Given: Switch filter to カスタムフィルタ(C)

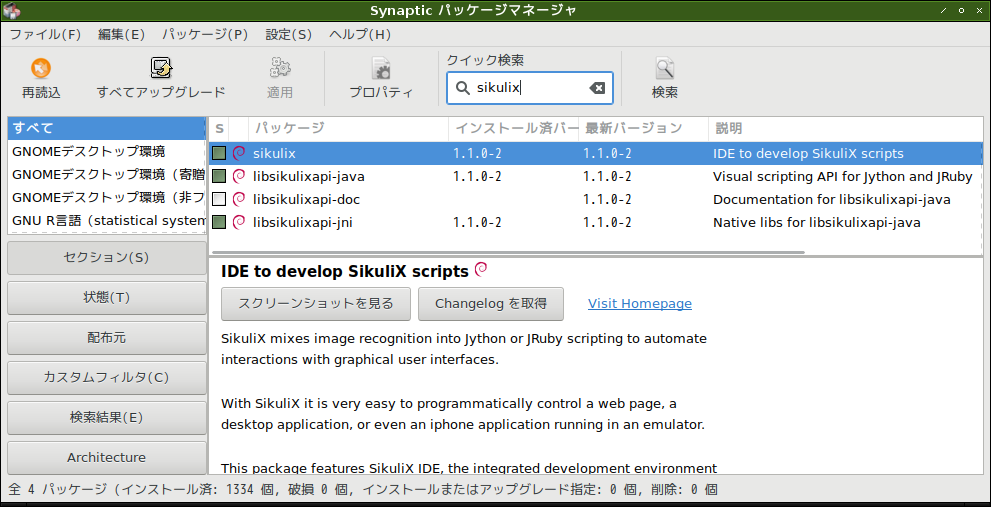Looking at the screenshot, I should point(107,378).
